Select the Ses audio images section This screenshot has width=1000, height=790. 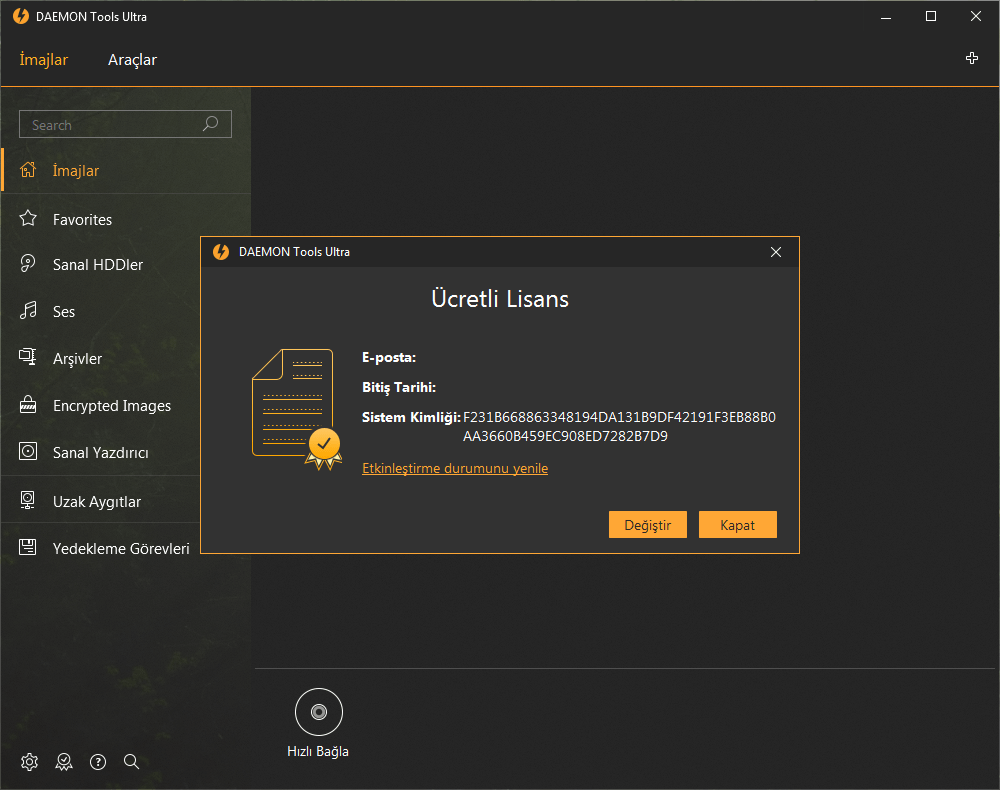pos(65,311)
